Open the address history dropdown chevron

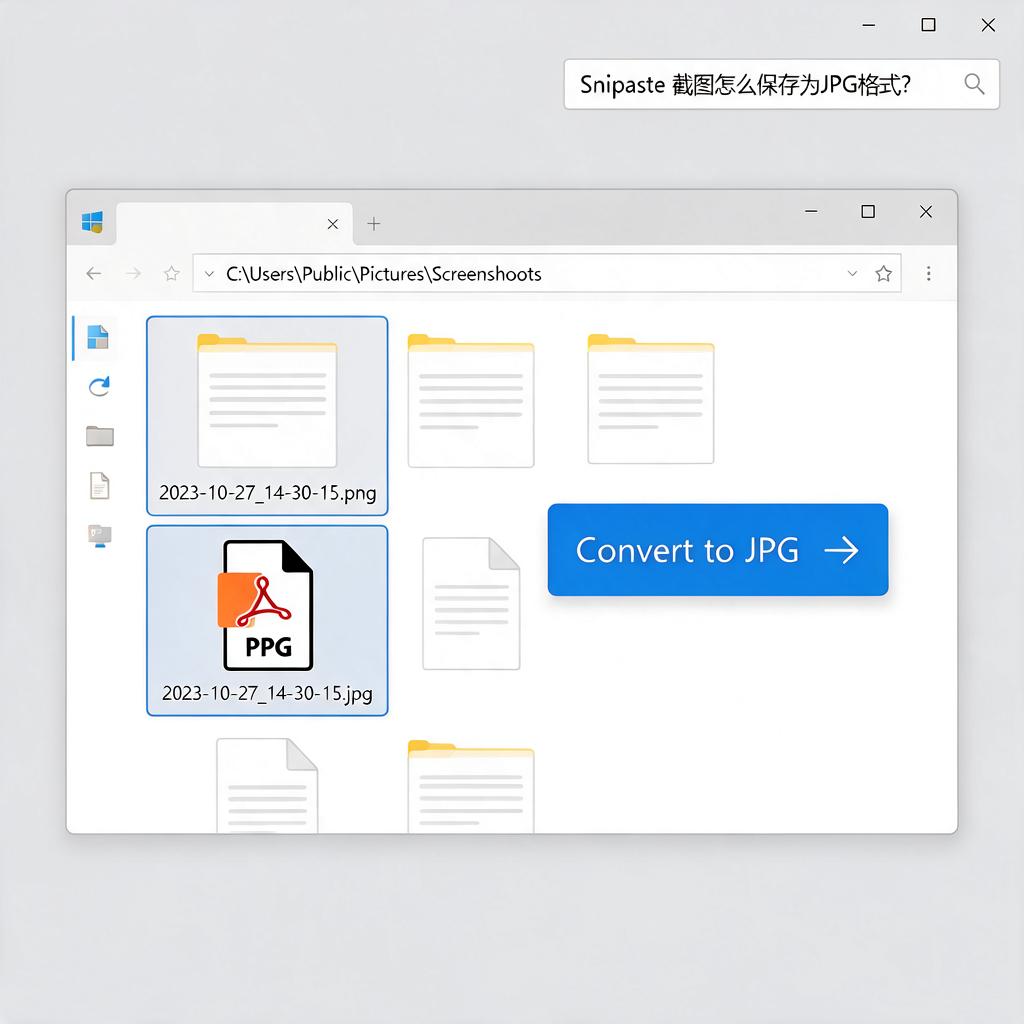pyautogui.click(x=852, y=273)
